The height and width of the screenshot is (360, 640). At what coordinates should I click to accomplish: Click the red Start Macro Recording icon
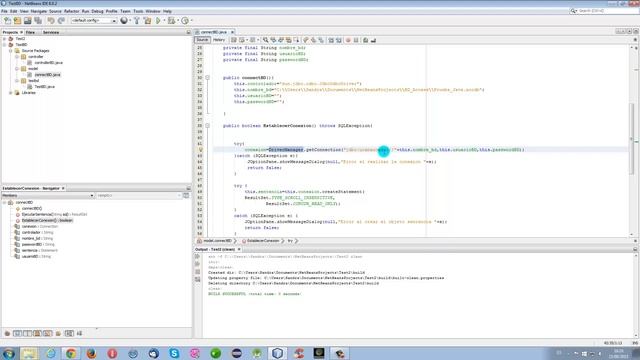(348, 40)
